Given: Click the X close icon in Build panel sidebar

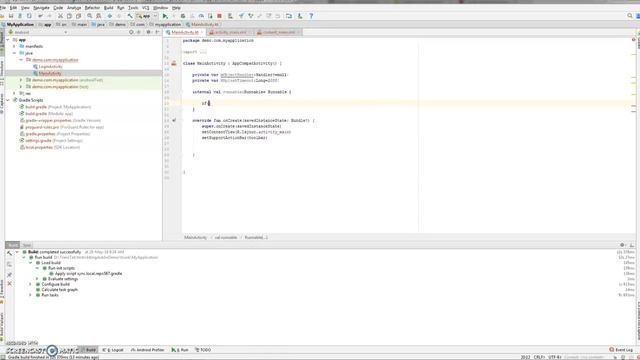Looking at the screenshot, I should [9, 284].
